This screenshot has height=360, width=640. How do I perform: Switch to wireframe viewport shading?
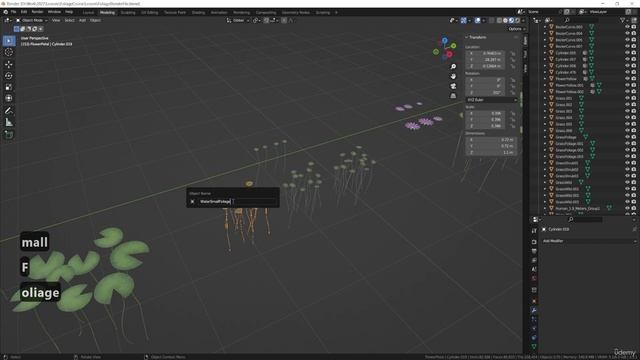click(x=499, y=20)
